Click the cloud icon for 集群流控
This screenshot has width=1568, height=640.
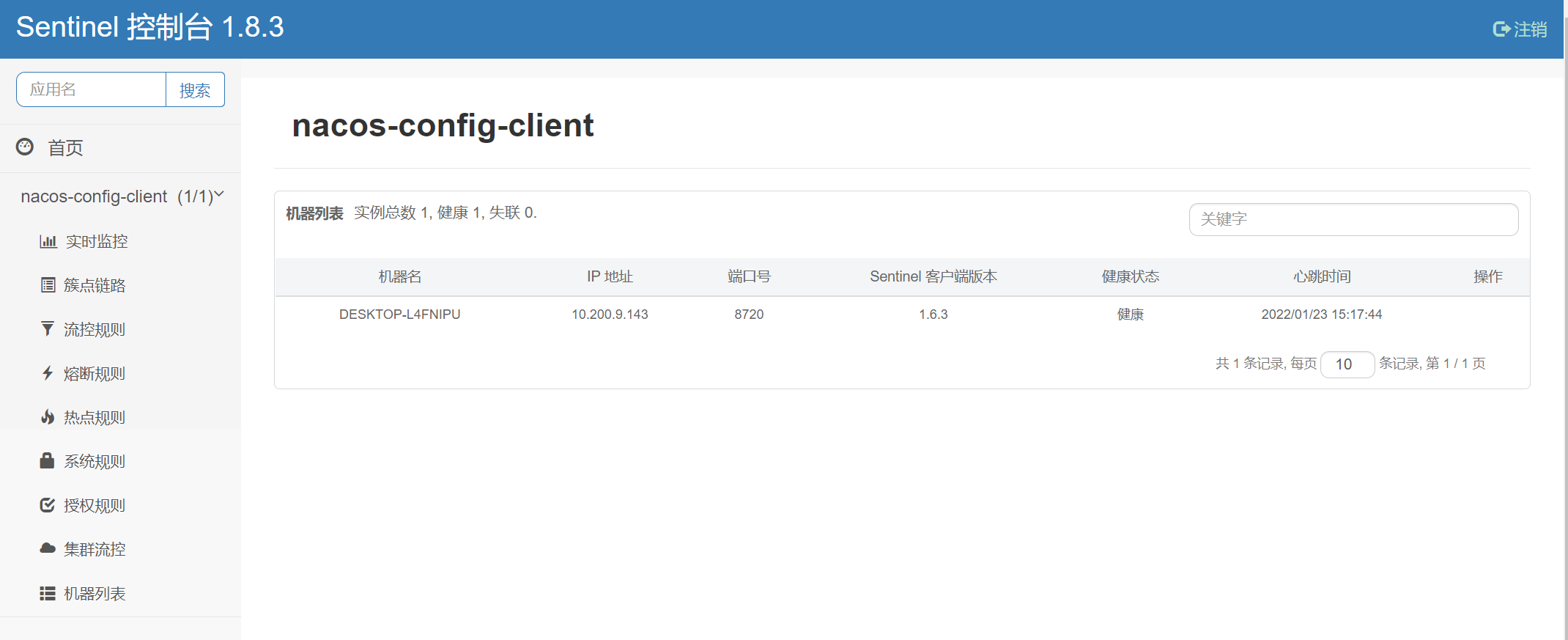click(48, 548)
